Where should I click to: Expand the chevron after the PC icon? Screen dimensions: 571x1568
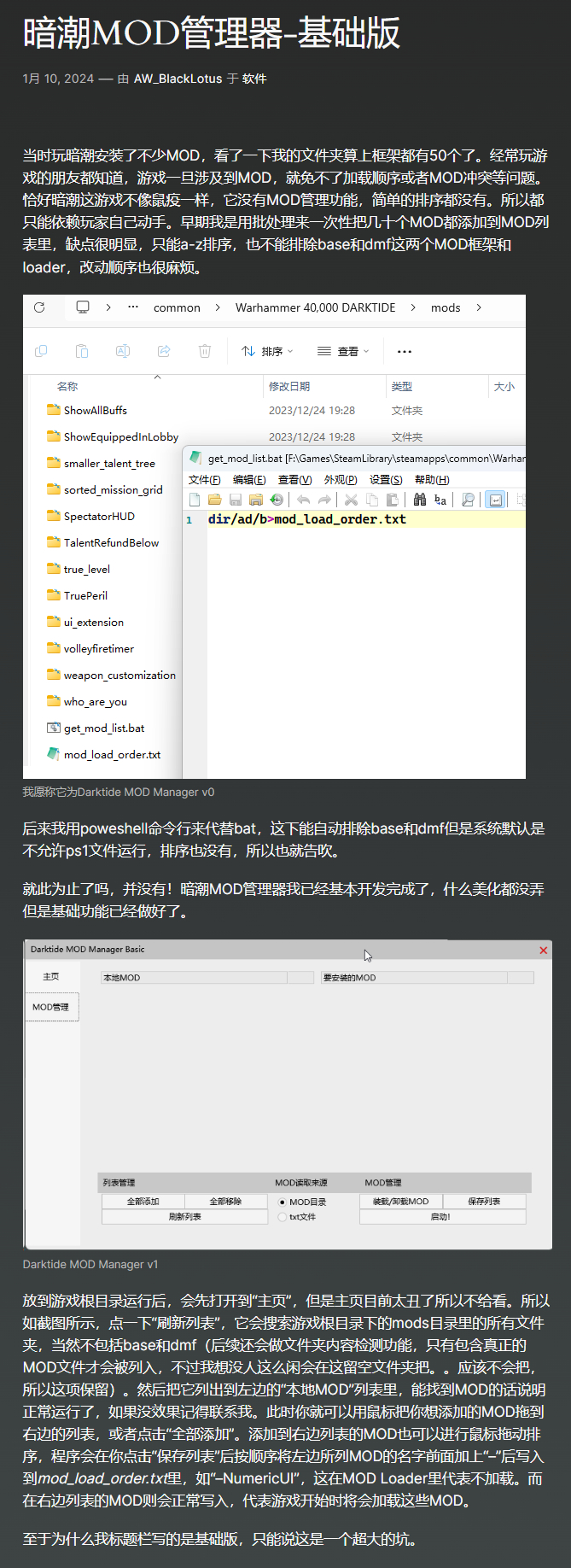click(x=108, y=307)
